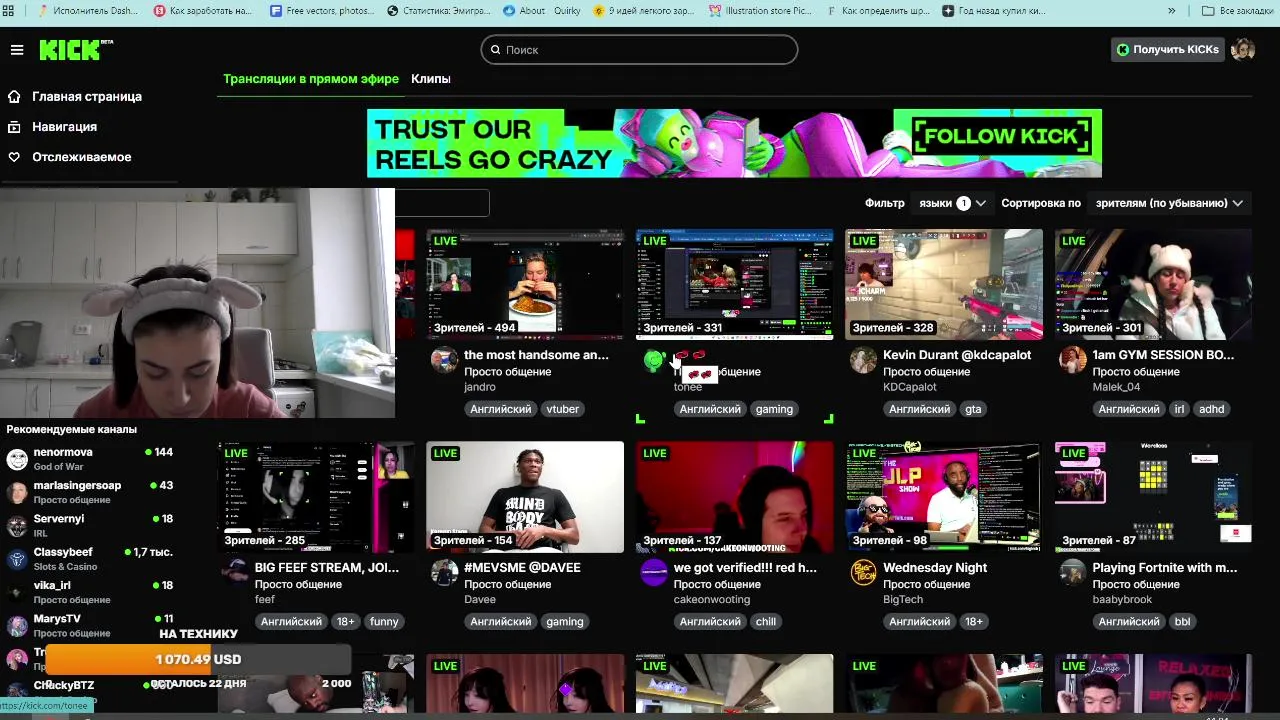Click the search magnifier icon
This screenshot has height=720, width=1280.
click(495, 50)
